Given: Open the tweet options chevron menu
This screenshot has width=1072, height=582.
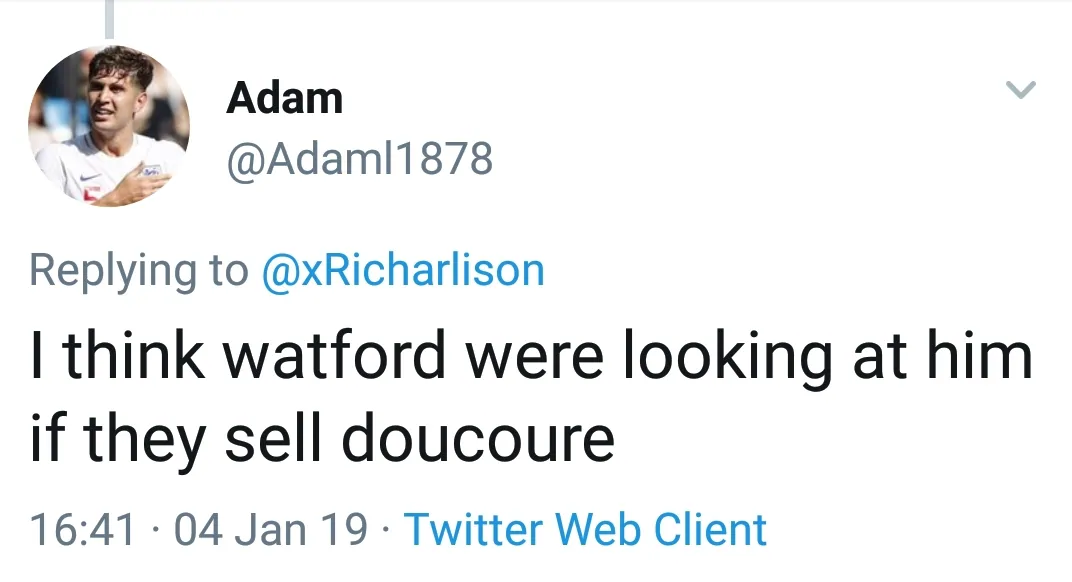Looking at the screenshot, I should pyautogui.click(x=1019, y=90).
